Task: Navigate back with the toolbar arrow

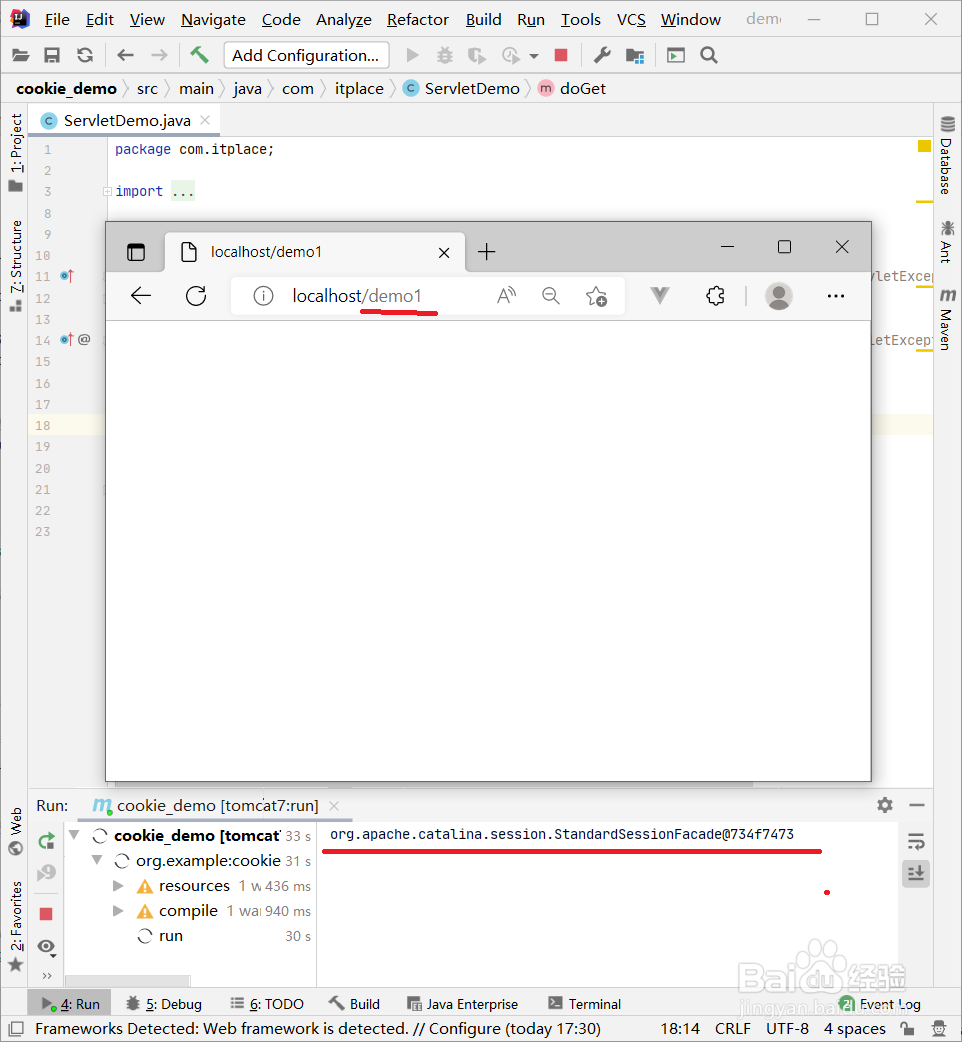Action: [x=126, y=55]
